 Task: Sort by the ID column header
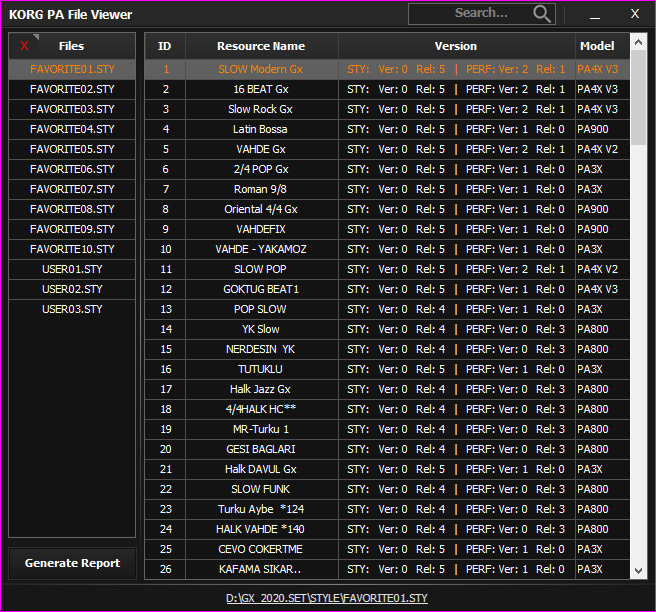click(x=165, y=46)
